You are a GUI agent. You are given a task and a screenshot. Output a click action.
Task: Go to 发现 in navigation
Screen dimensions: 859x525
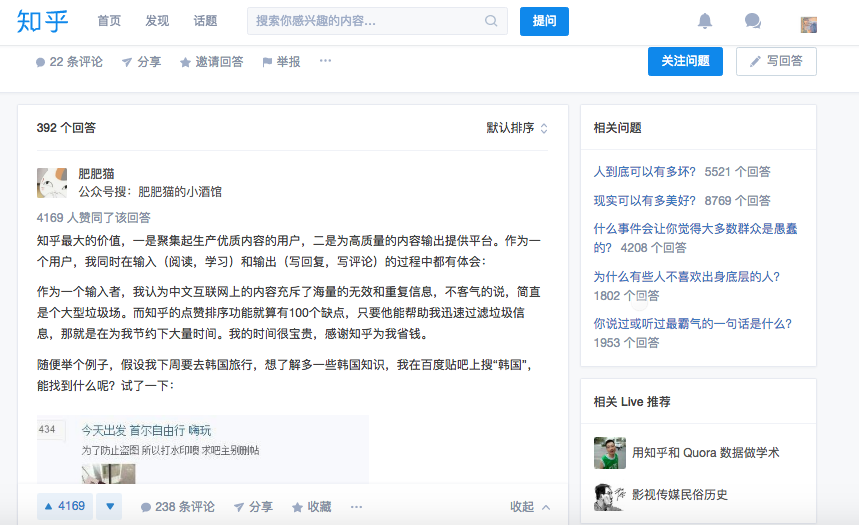tap(157, 21)
